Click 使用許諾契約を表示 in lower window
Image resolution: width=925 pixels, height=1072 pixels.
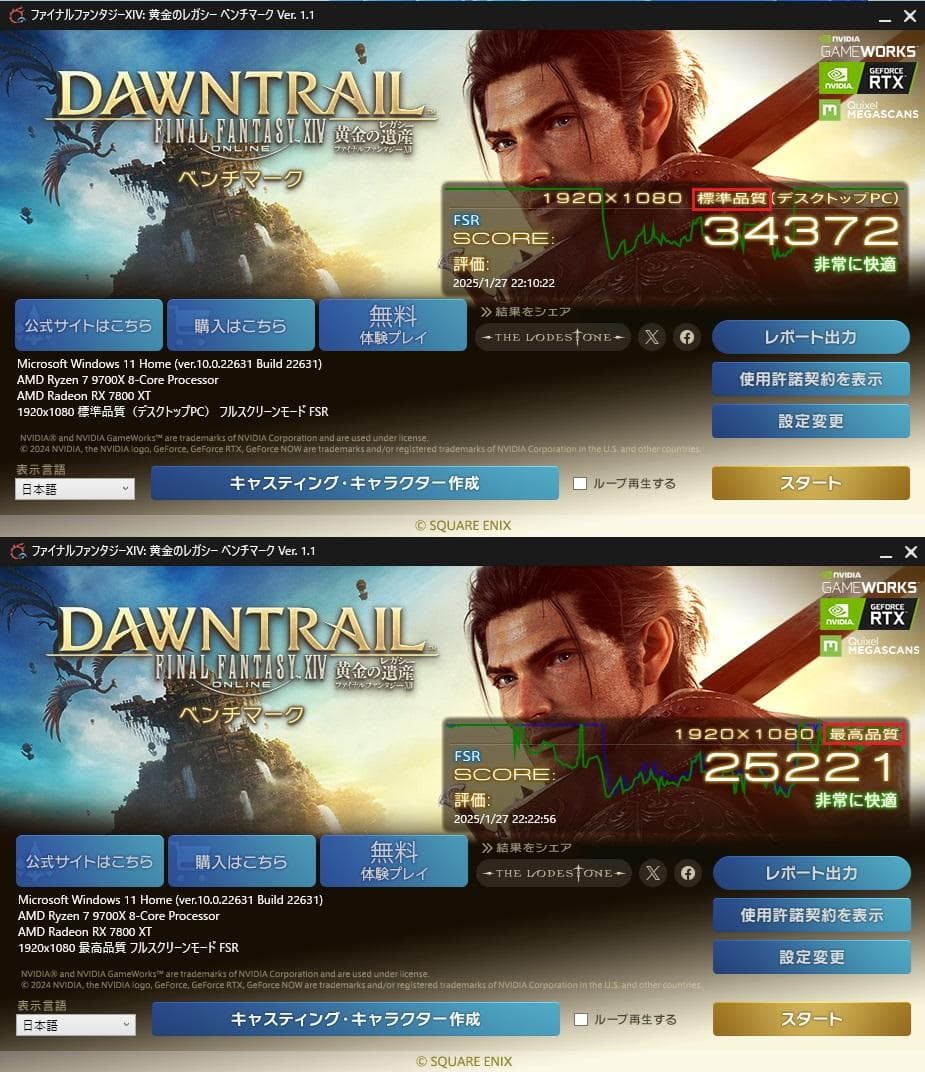pos(812,915)
